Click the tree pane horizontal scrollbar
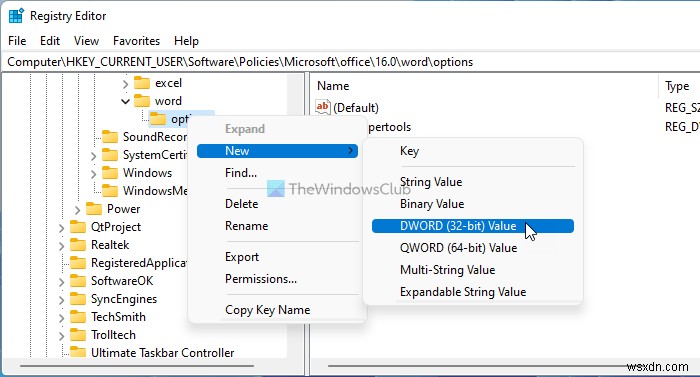 pos(137,366)
